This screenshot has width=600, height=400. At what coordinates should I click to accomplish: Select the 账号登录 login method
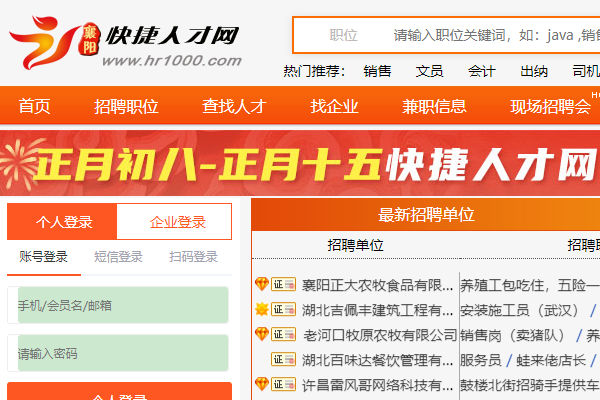[x=44, y=256]
